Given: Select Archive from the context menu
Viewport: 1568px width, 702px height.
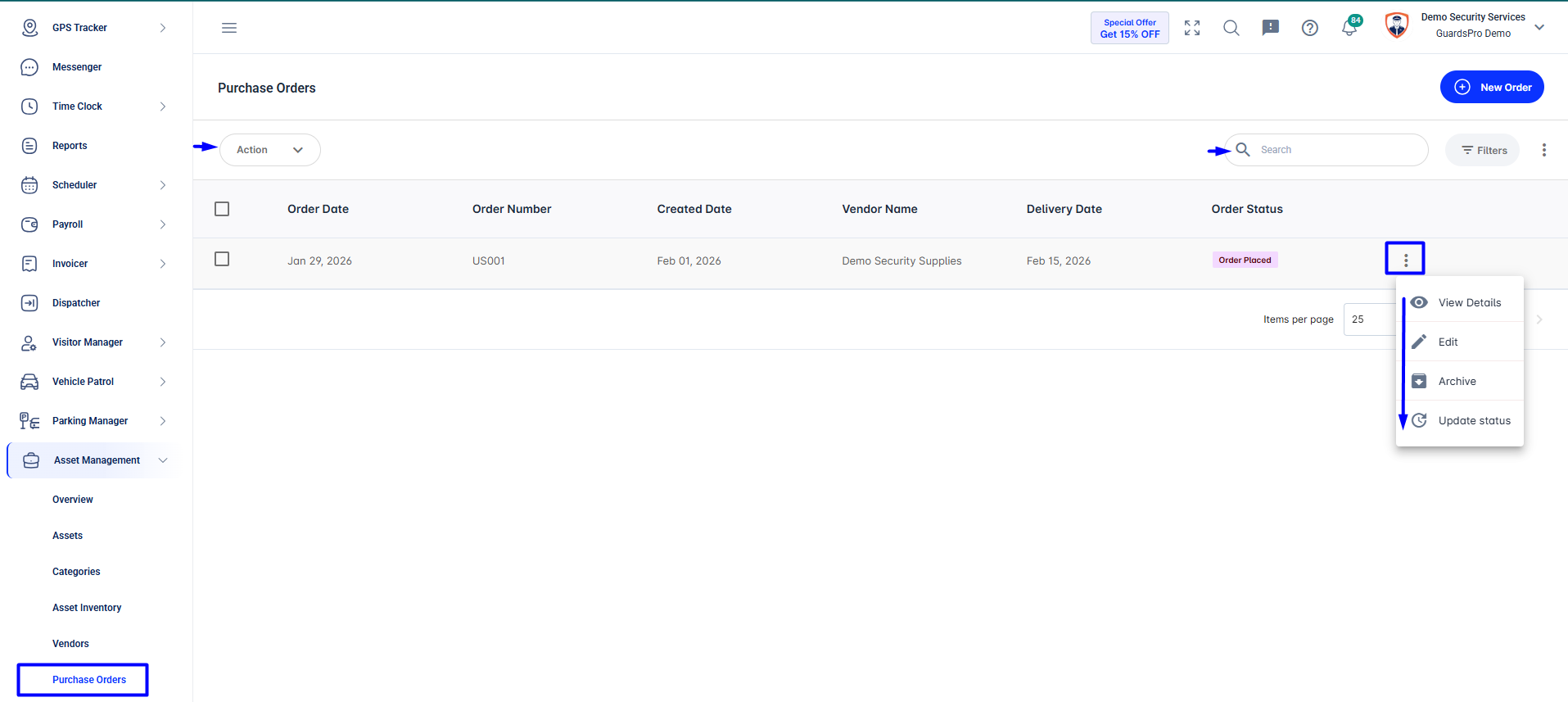Looking at the screenshot, I should [1460, 381].
